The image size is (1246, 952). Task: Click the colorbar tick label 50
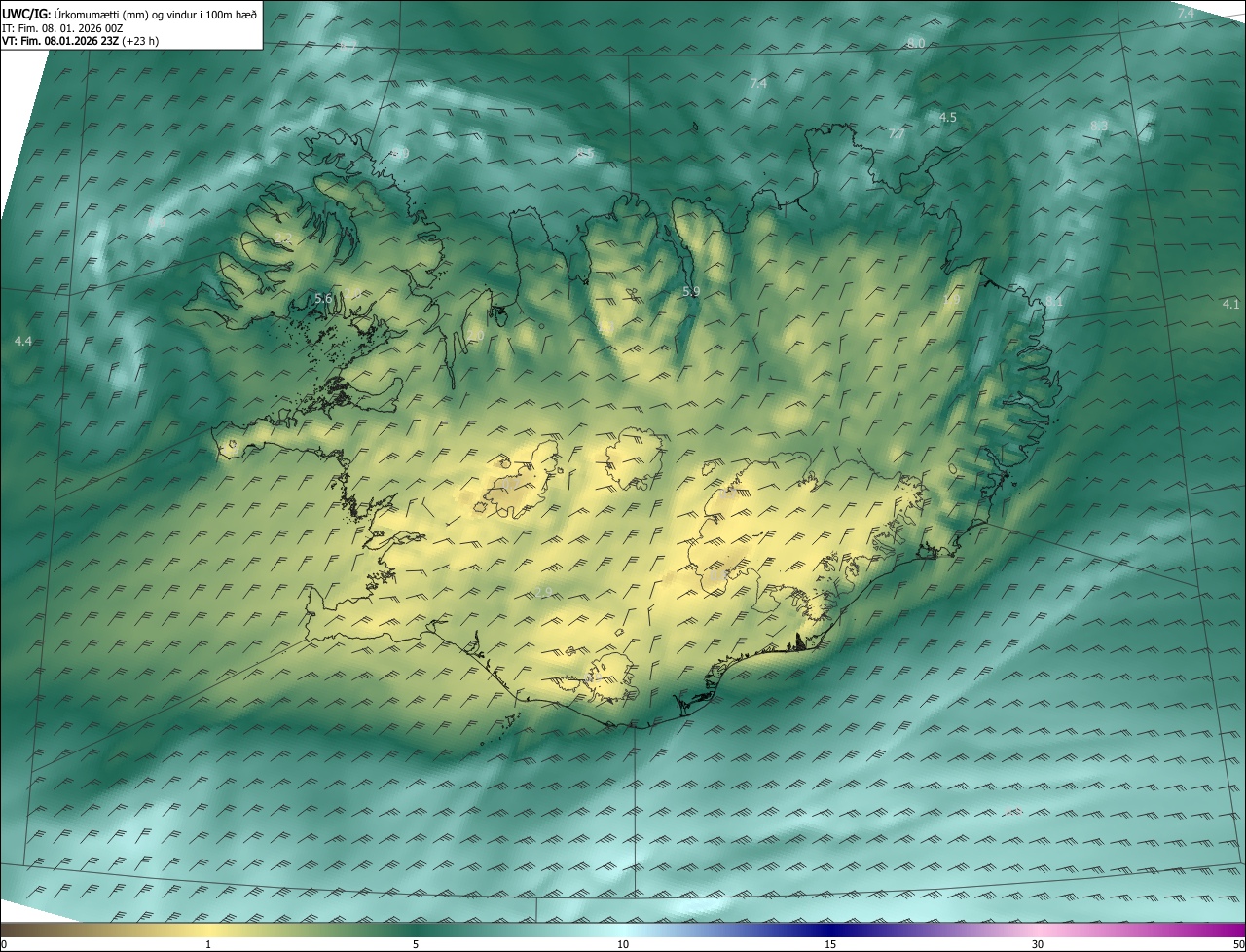pyautogui.click(x=1239, y=945)
